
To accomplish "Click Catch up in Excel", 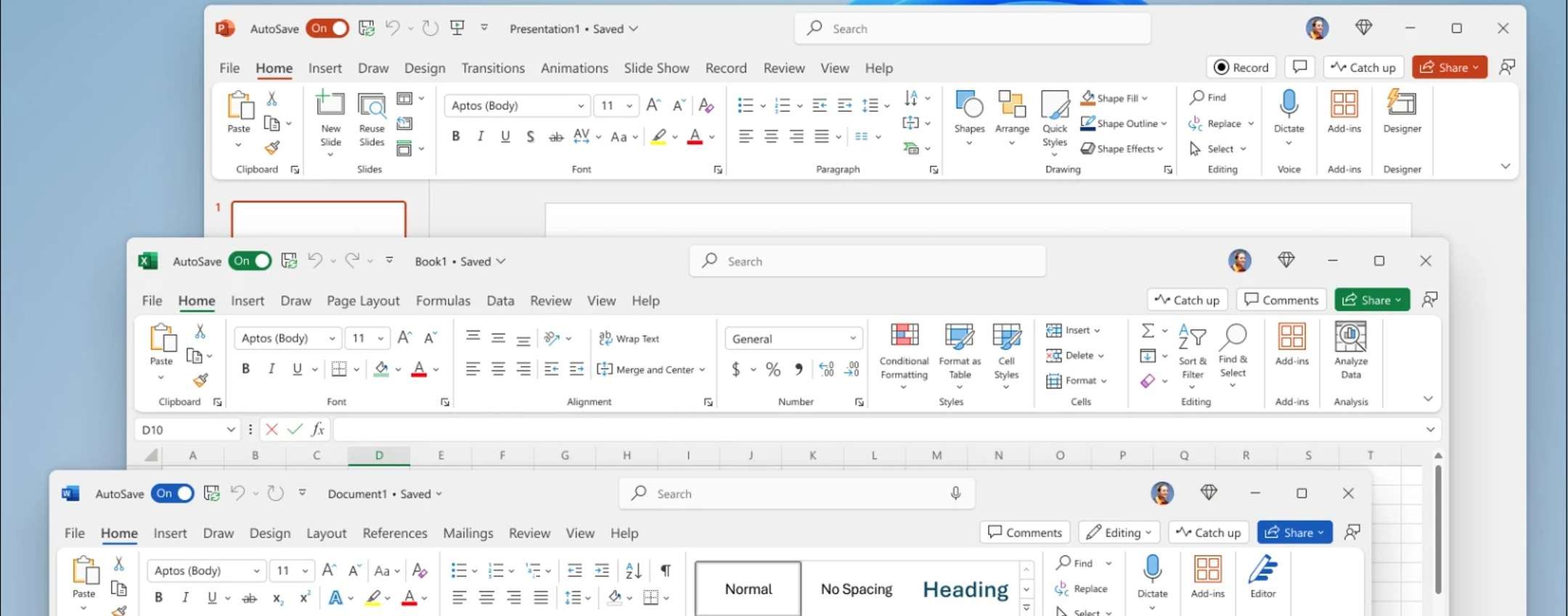I will click(1187, 299).
